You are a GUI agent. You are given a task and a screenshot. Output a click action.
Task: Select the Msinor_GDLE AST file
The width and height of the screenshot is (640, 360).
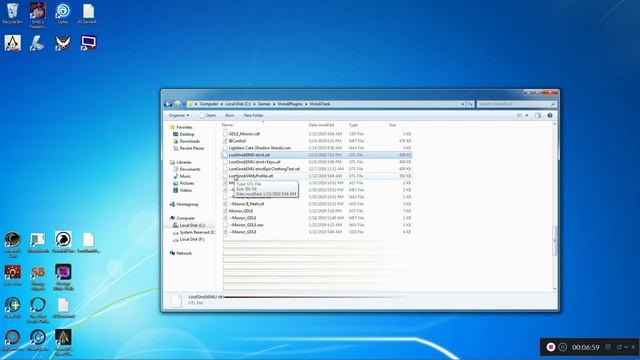[x=317, y=211]
